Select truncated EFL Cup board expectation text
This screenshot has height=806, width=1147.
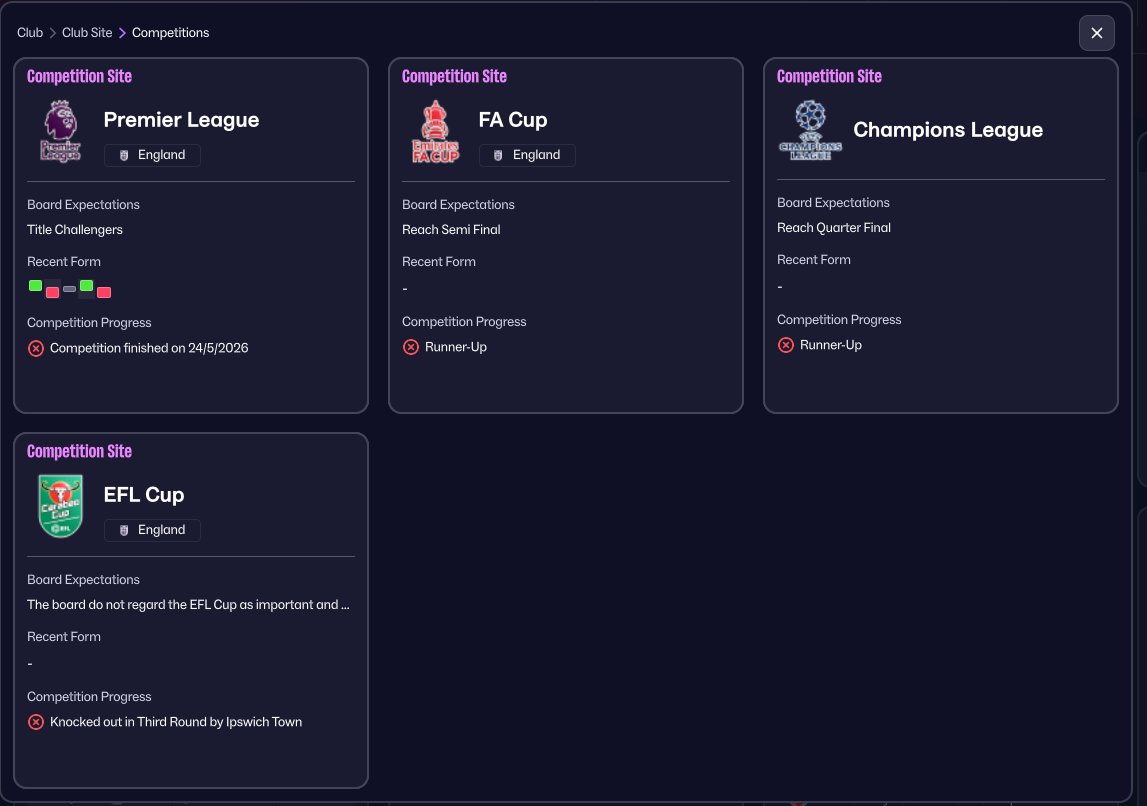188,605
